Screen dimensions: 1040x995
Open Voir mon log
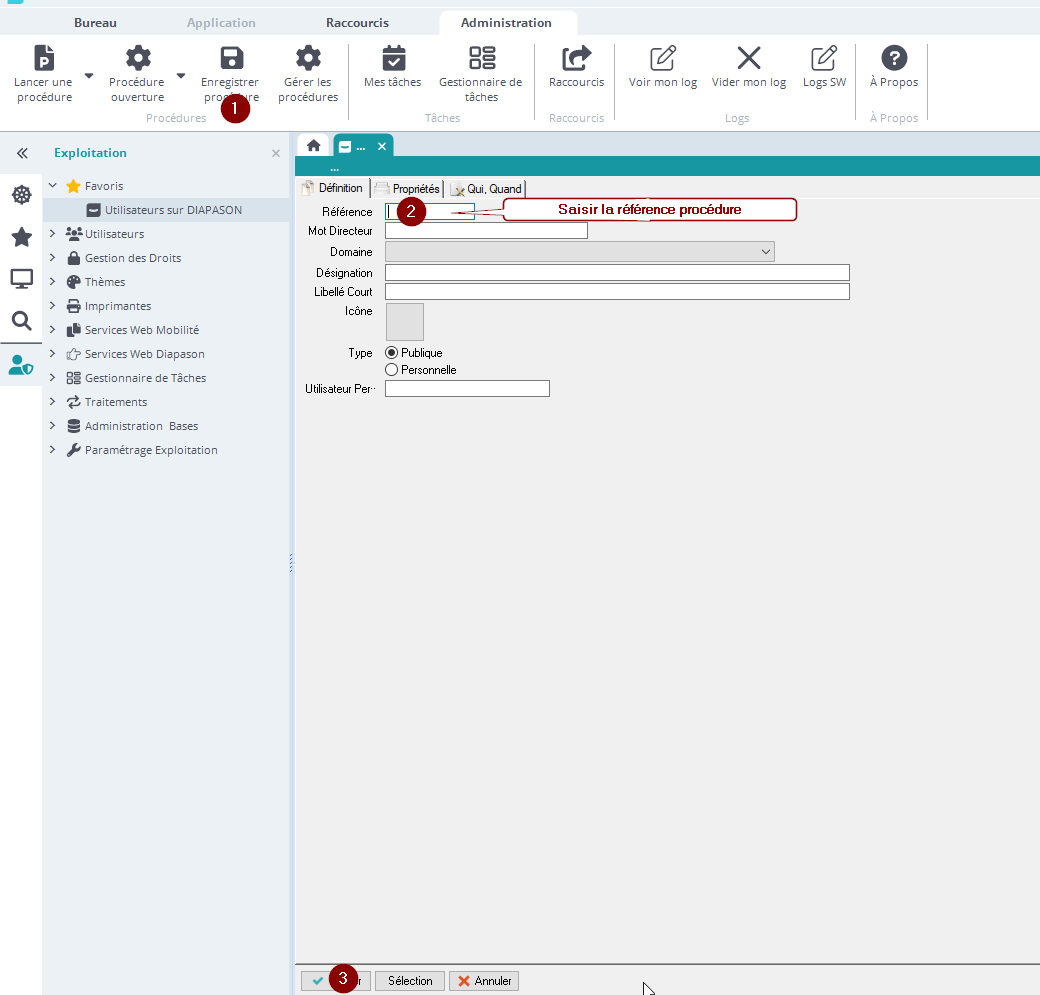coord(662,59)
